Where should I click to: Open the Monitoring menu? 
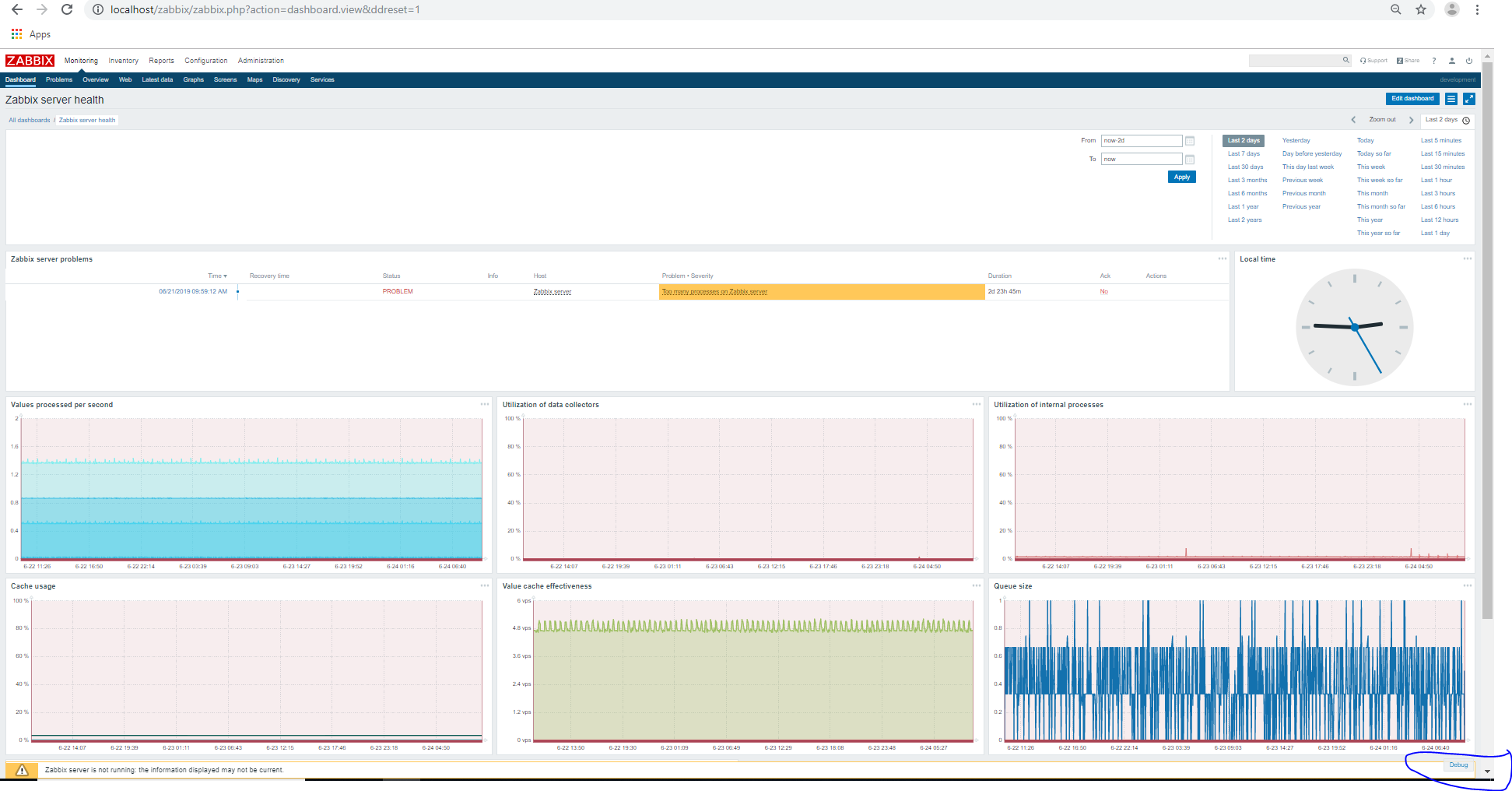coord(81,61)
